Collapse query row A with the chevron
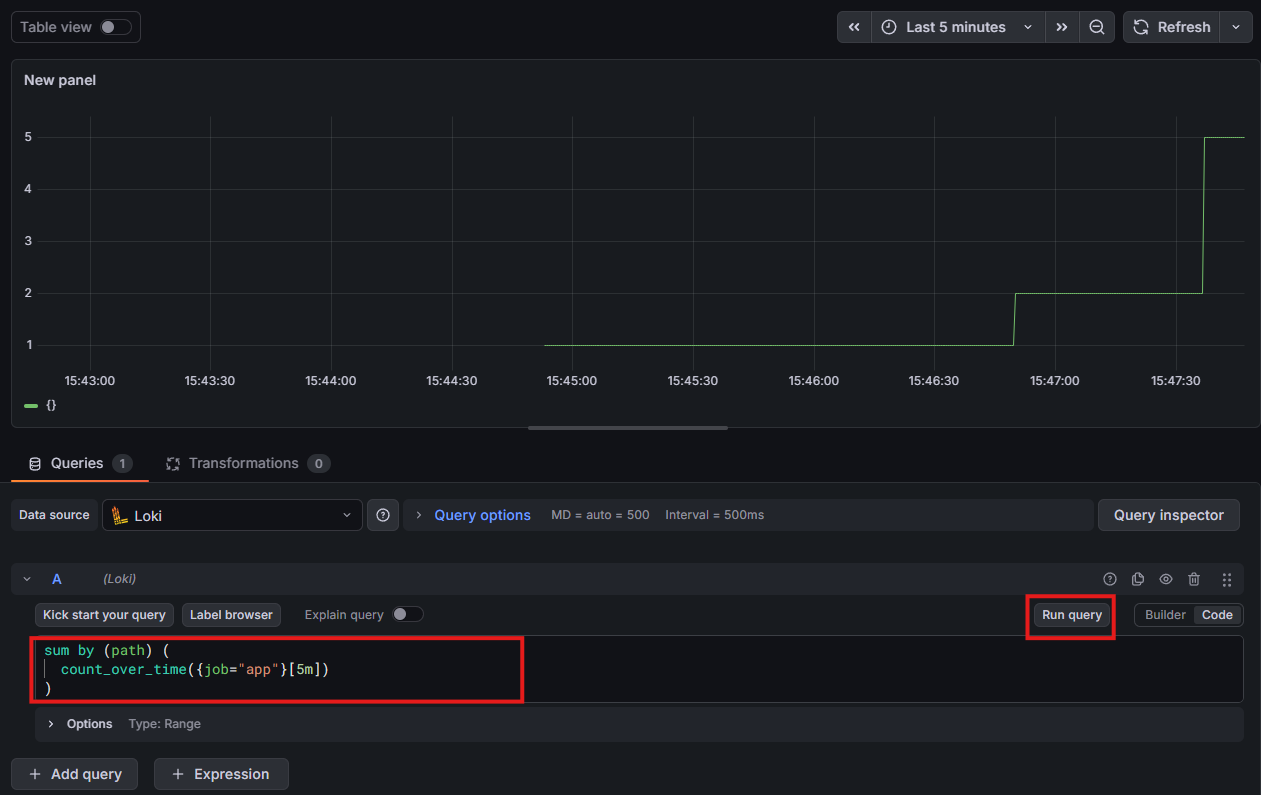The height and width of the screenshot is (795, 1261). coord(27,579)
